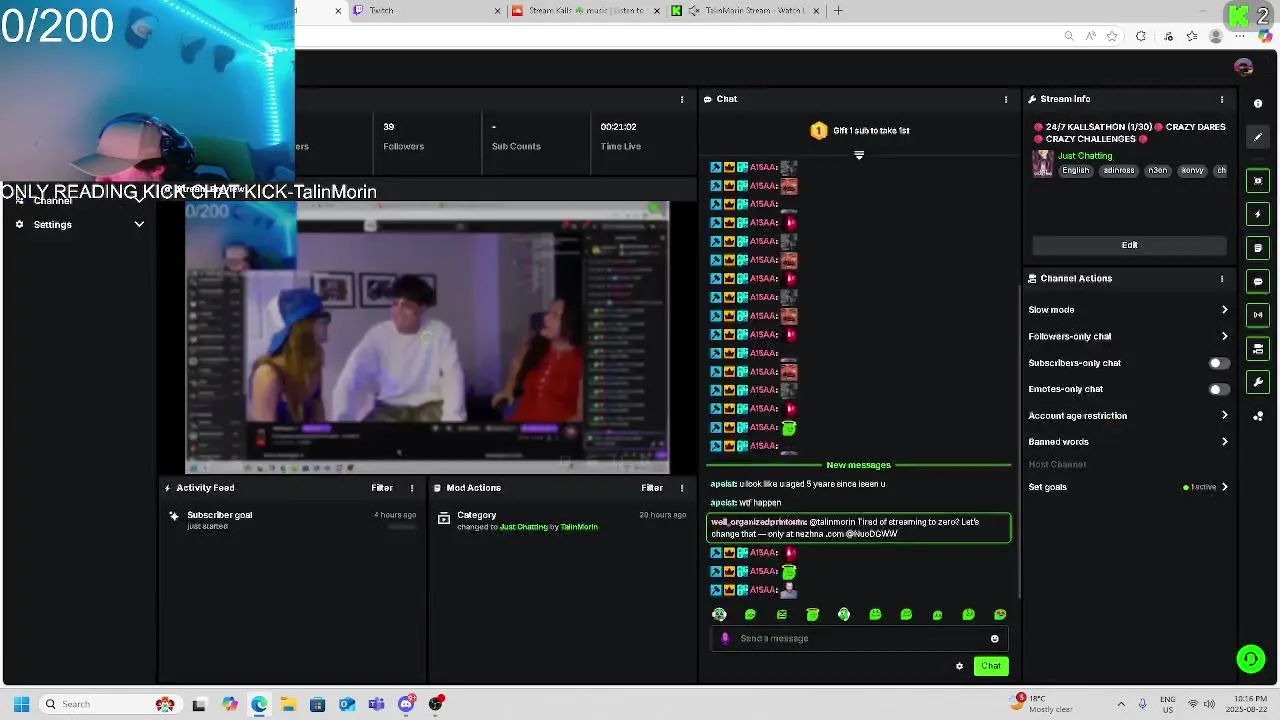Open Microsoft Teams from the taskbar
This screenshot has width=1280, height=720.
click(376, 704)
